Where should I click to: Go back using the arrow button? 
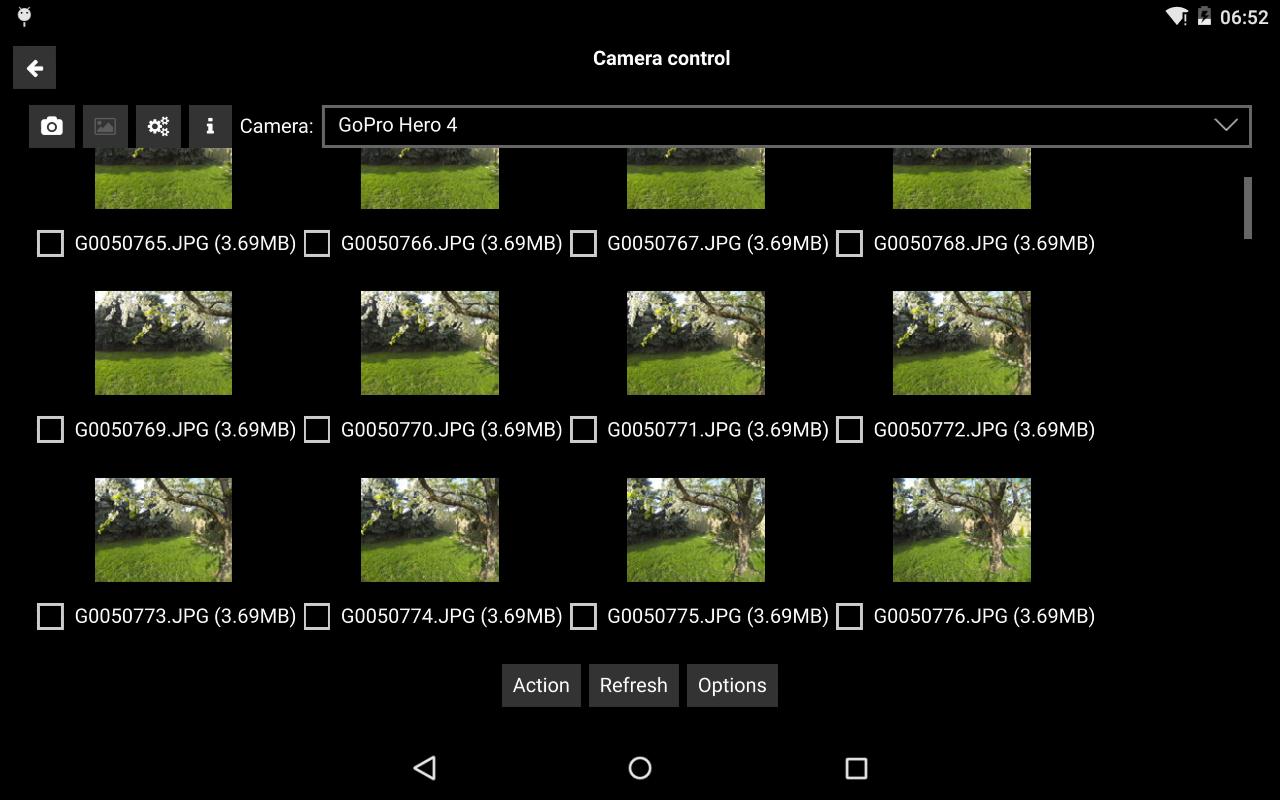(x=34, y=68)
